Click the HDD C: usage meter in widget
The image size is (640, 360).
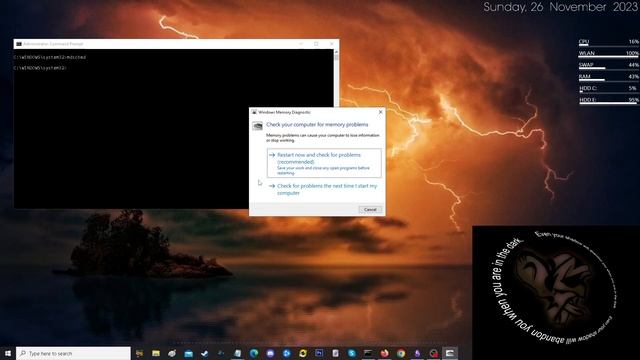click(x=609, y=89)
